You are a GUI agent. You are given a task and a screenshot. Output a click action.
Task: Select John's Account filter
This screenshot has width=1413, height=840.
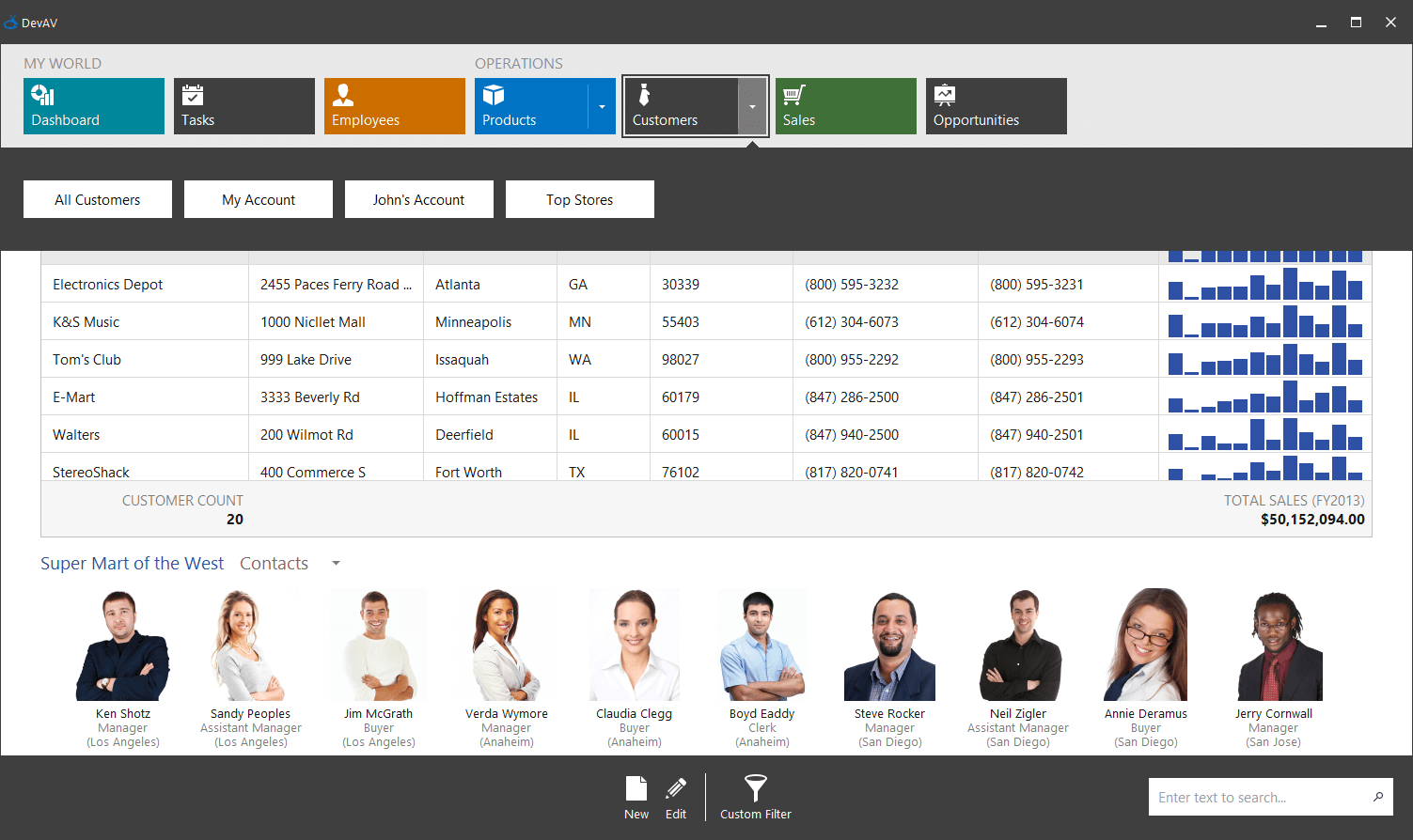click(x=419, y=199)
